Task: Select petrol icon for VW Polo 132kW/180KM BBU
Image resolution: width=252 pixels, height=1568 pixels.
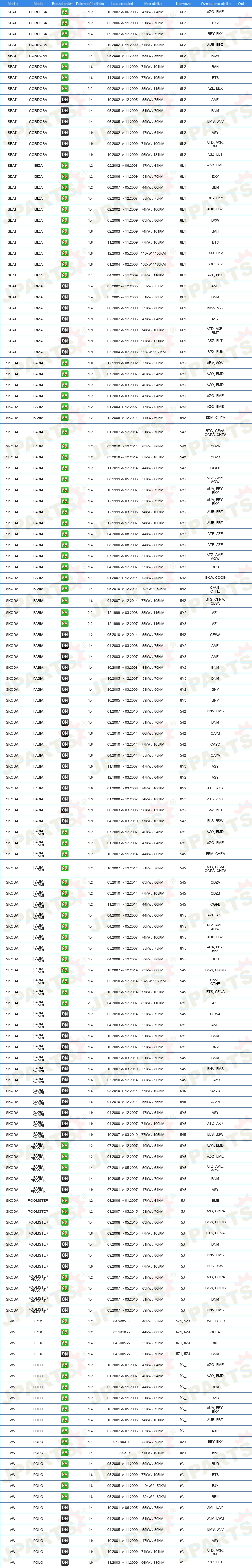Action: 64,1497
